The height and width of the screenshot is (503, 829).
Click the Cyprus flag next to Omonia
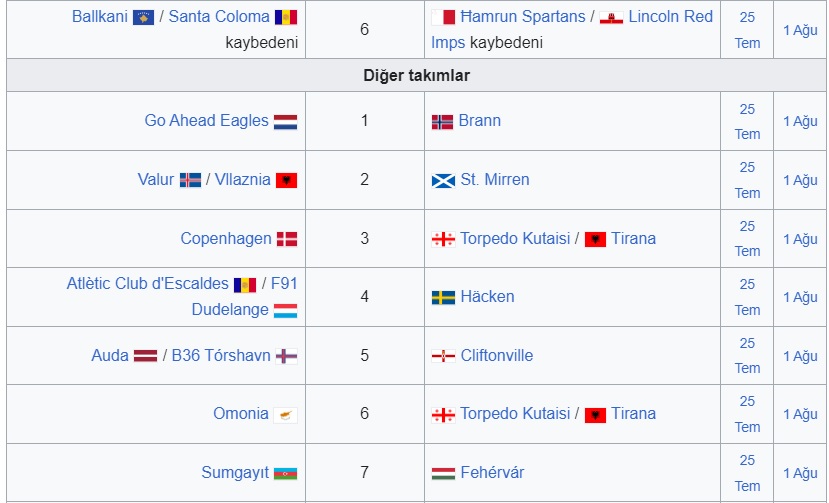[x=285, y=415]
